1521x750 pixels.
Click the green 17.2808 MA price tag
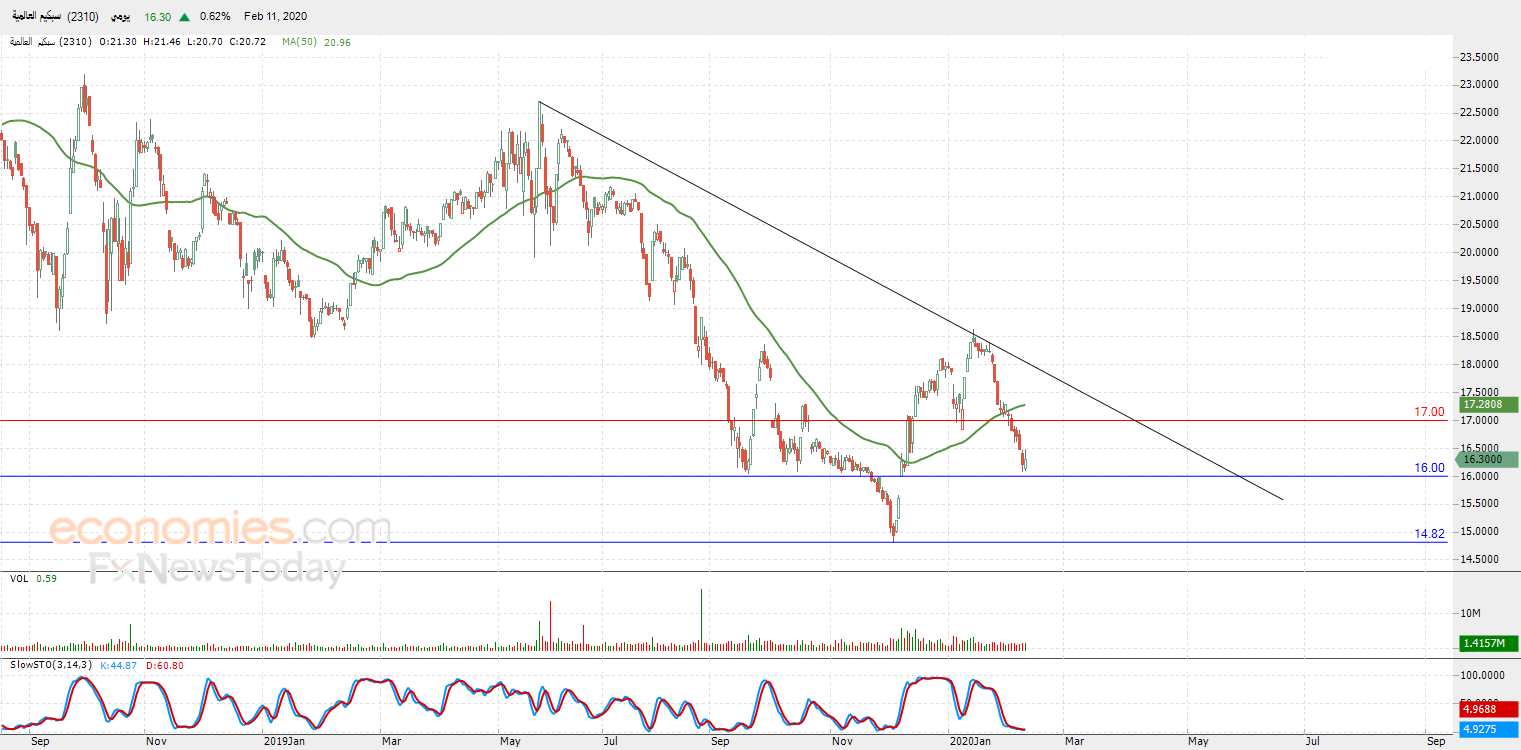pos(1489,405)
